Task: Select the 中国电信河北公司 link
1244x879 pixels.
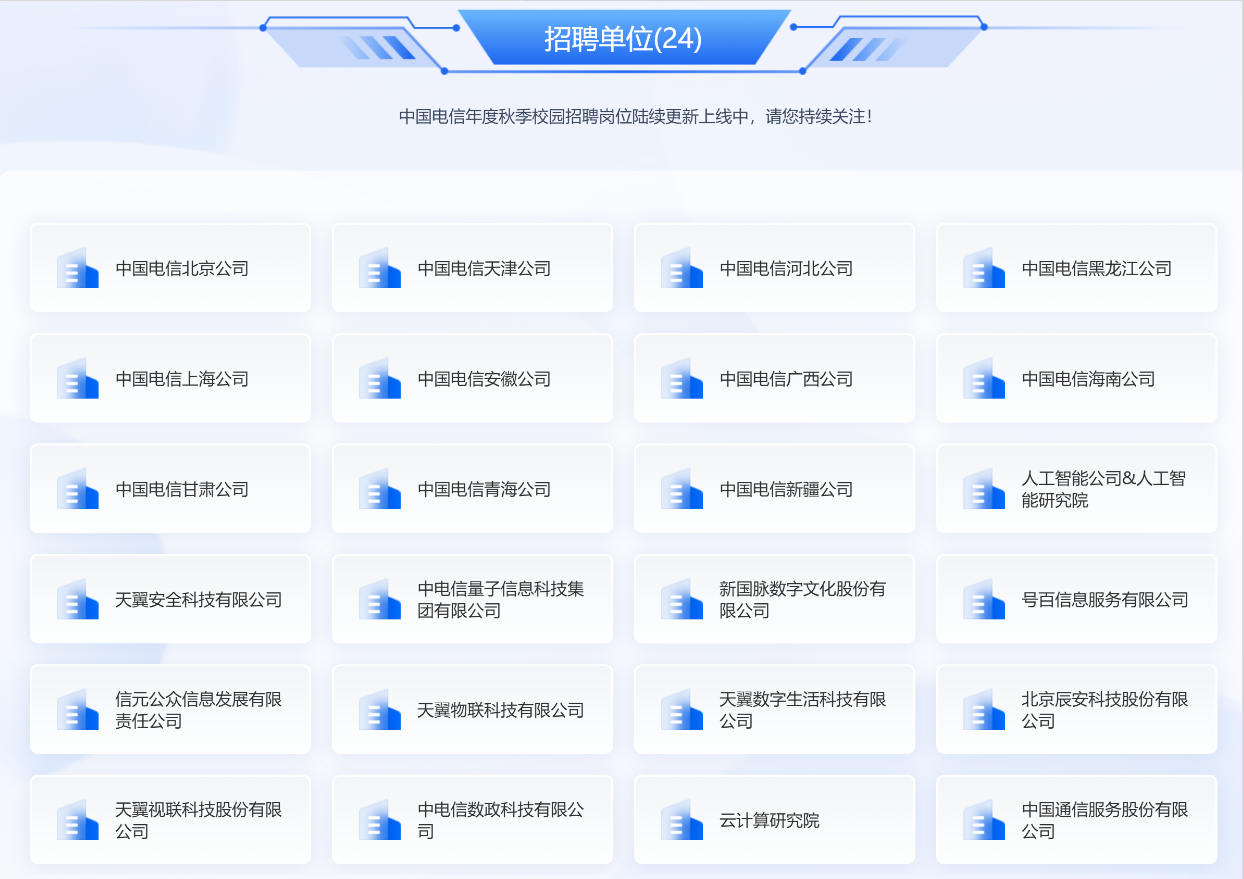Action: [x=786, y=268]
